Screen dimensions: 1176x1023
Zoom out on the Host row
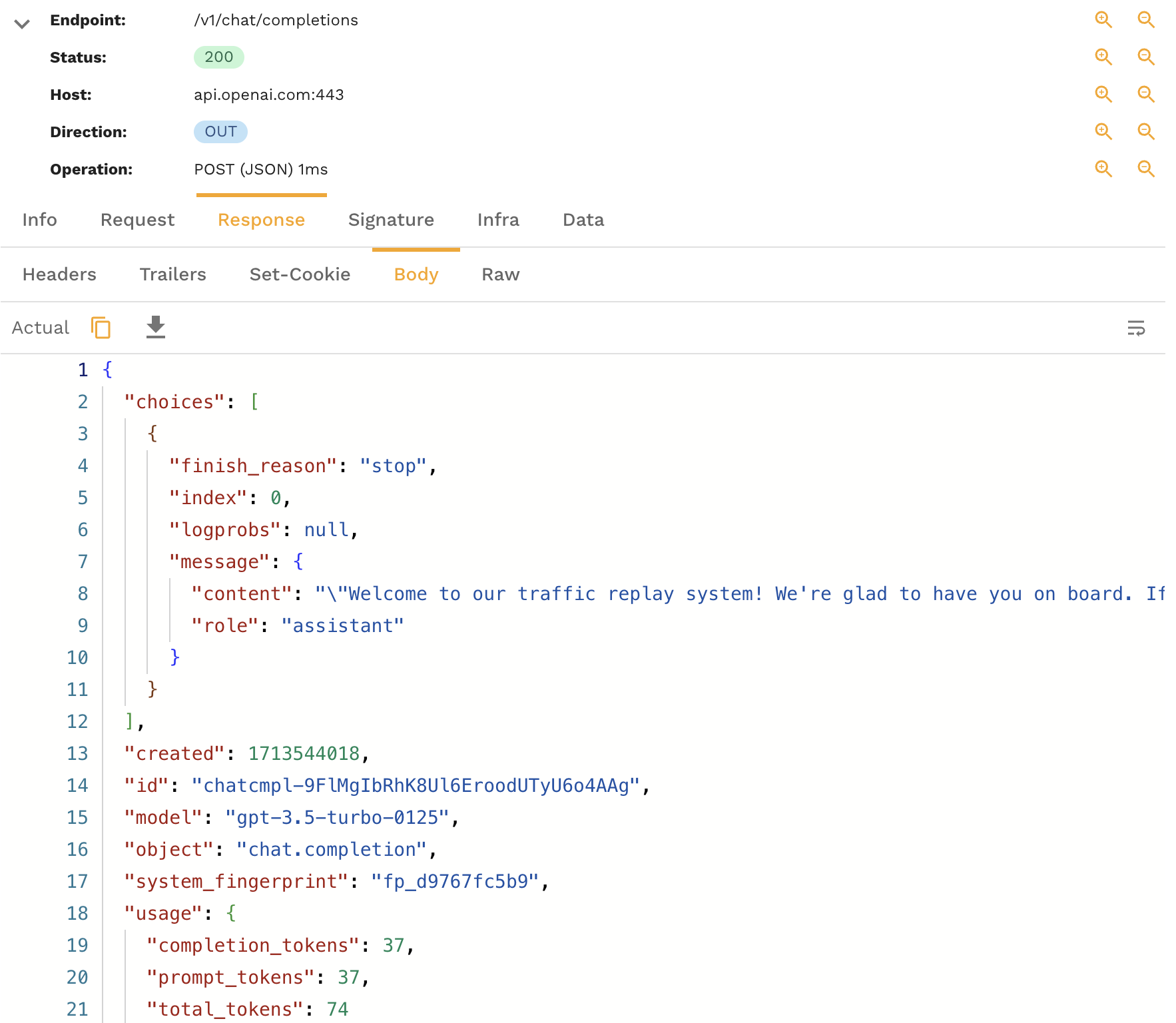point(1146,94)
